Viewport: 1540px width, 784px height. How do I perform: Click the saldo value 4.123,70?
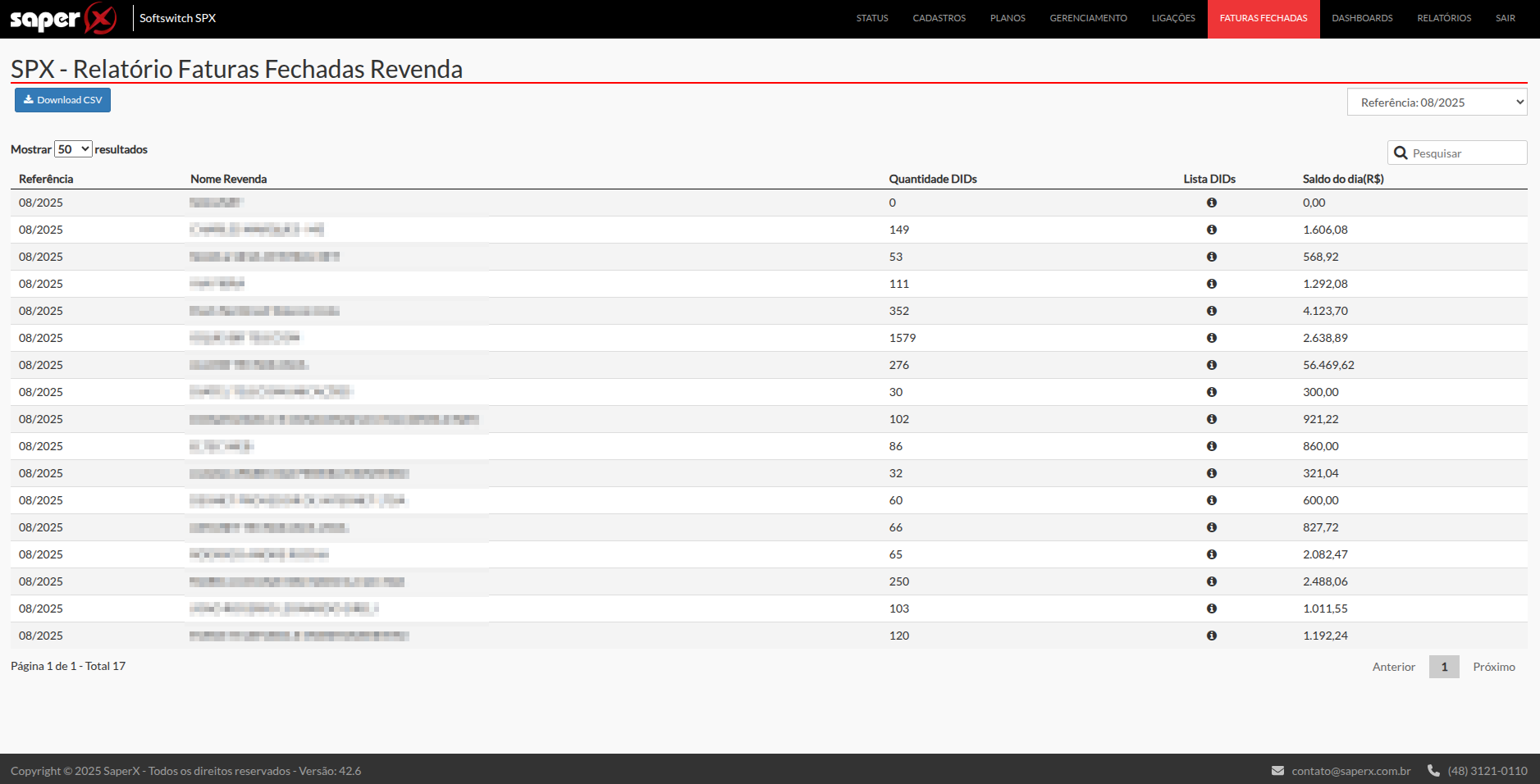(1325, 311)
